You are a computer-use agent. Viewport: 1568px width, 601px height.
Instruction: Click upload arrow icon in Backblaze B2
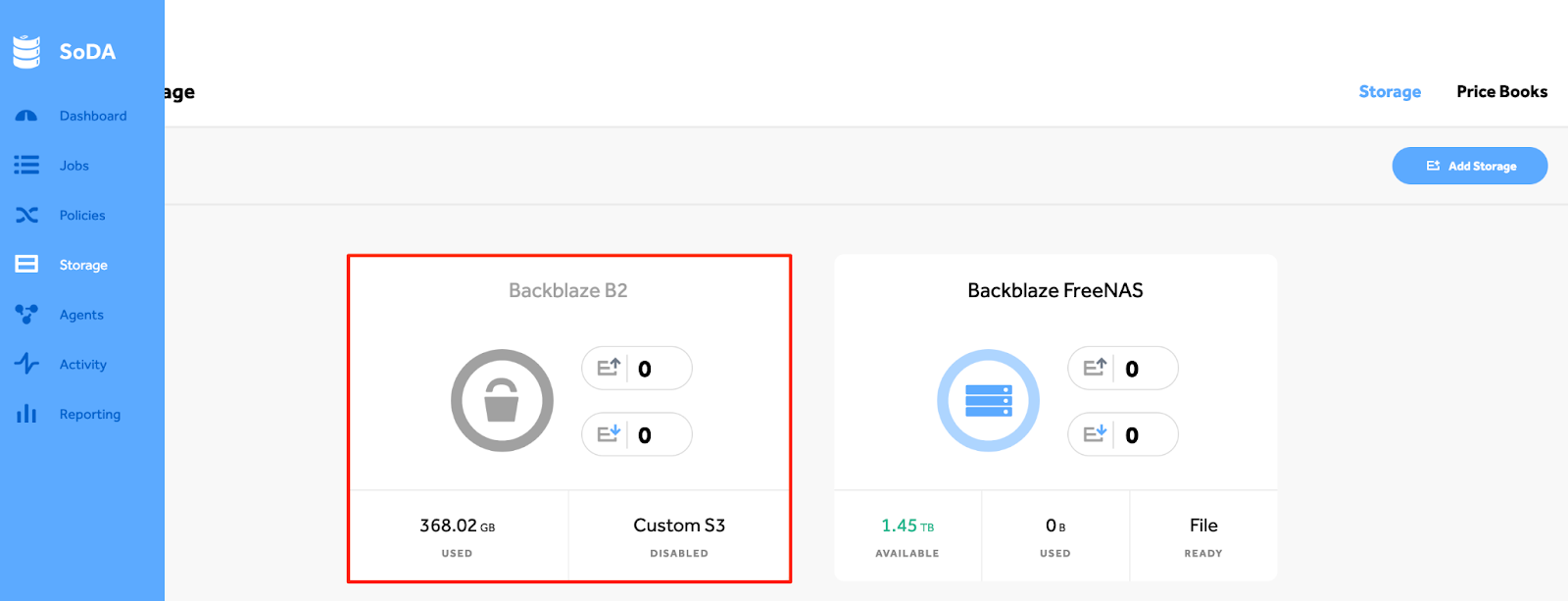pos(609,368)
